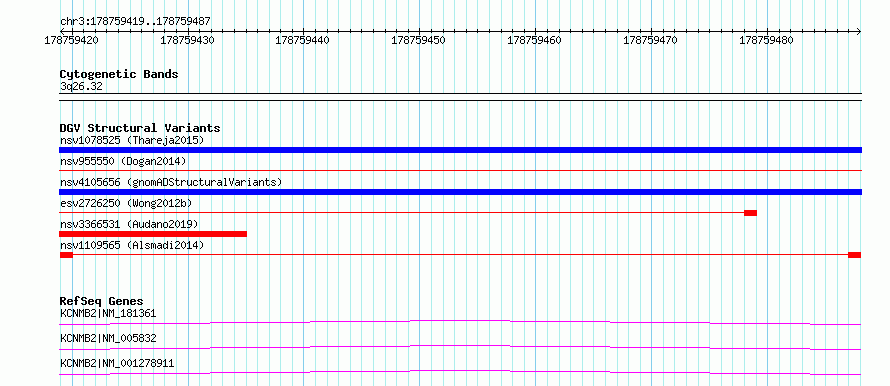890x386 pixels.
Task: Click ruler position 178759450
Action: [x=419, y=41]
